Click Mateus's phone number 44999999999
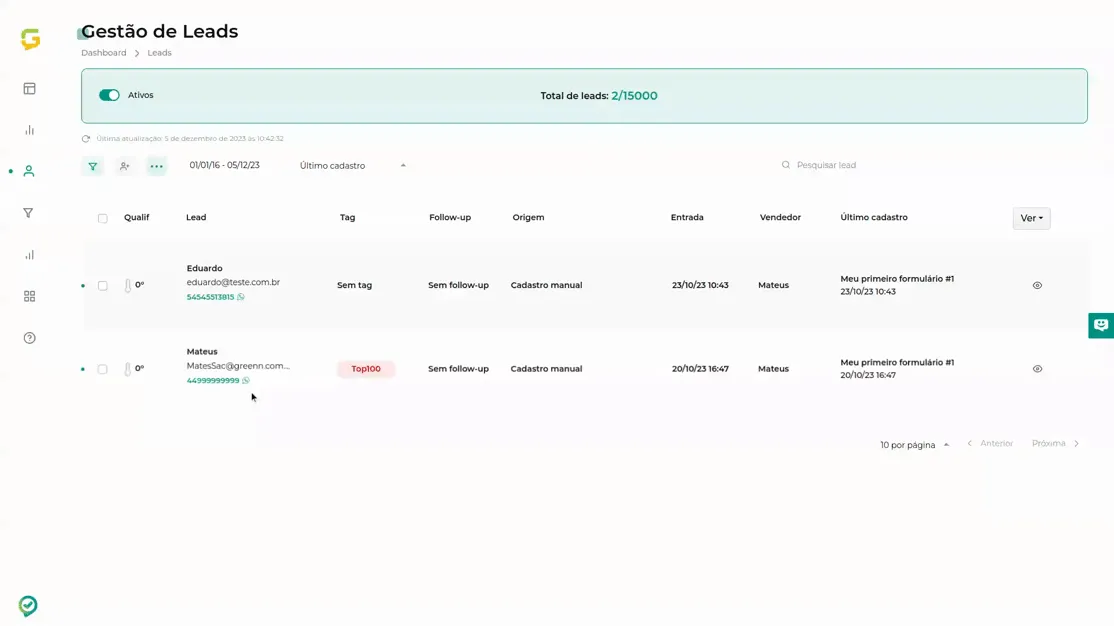 click(x=213, y=381)
